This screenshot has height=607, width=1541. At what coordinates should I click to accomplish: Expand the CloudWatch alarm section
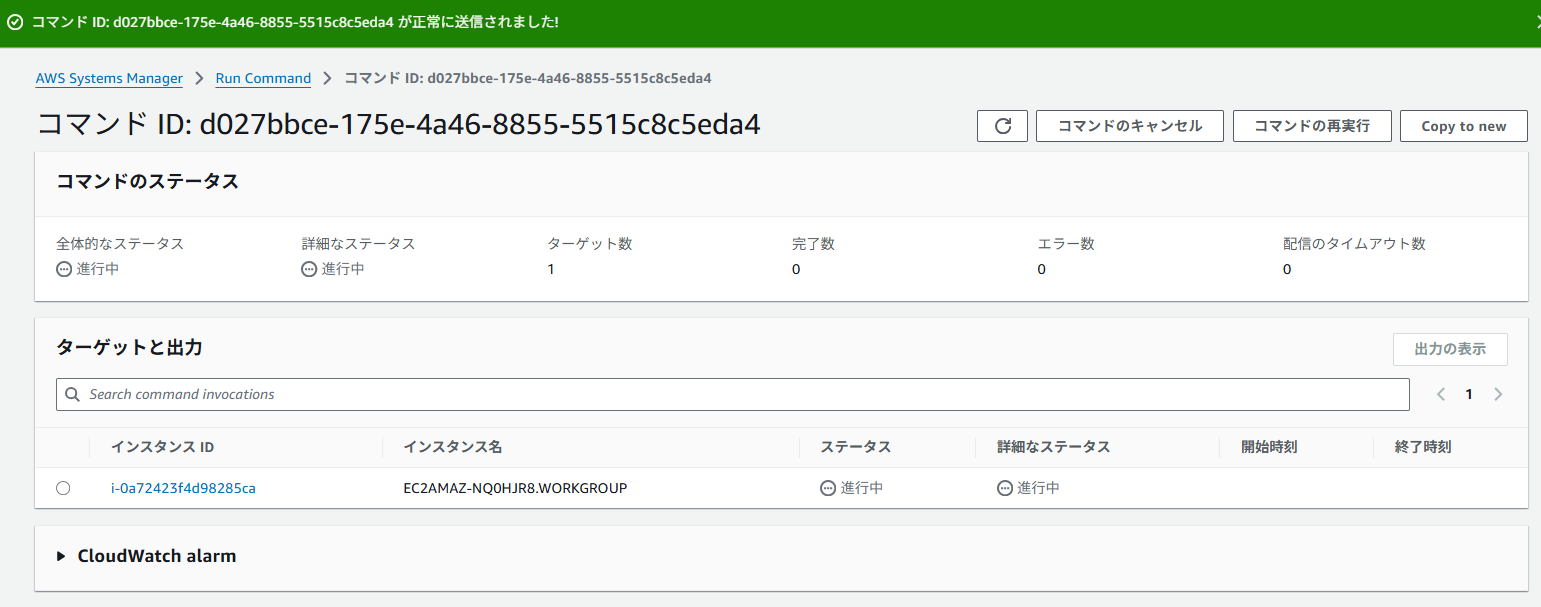click(x=60, y=556)
